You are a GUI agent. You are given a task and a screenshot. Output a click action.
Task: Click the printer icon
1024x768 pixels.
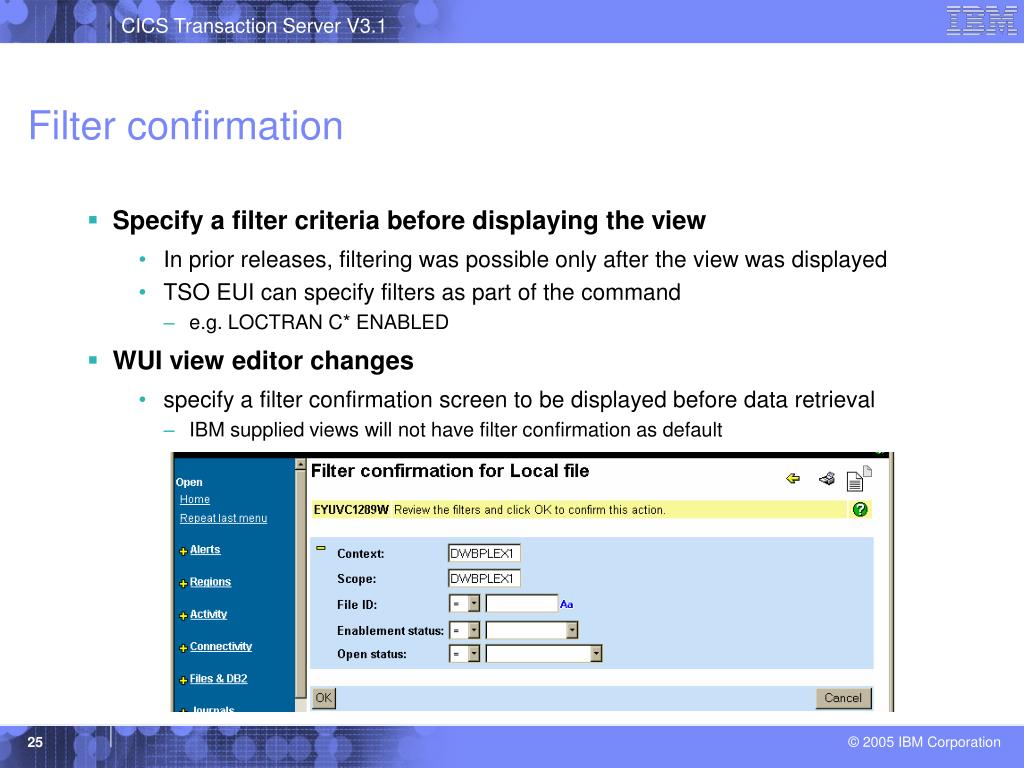(827, 479)
